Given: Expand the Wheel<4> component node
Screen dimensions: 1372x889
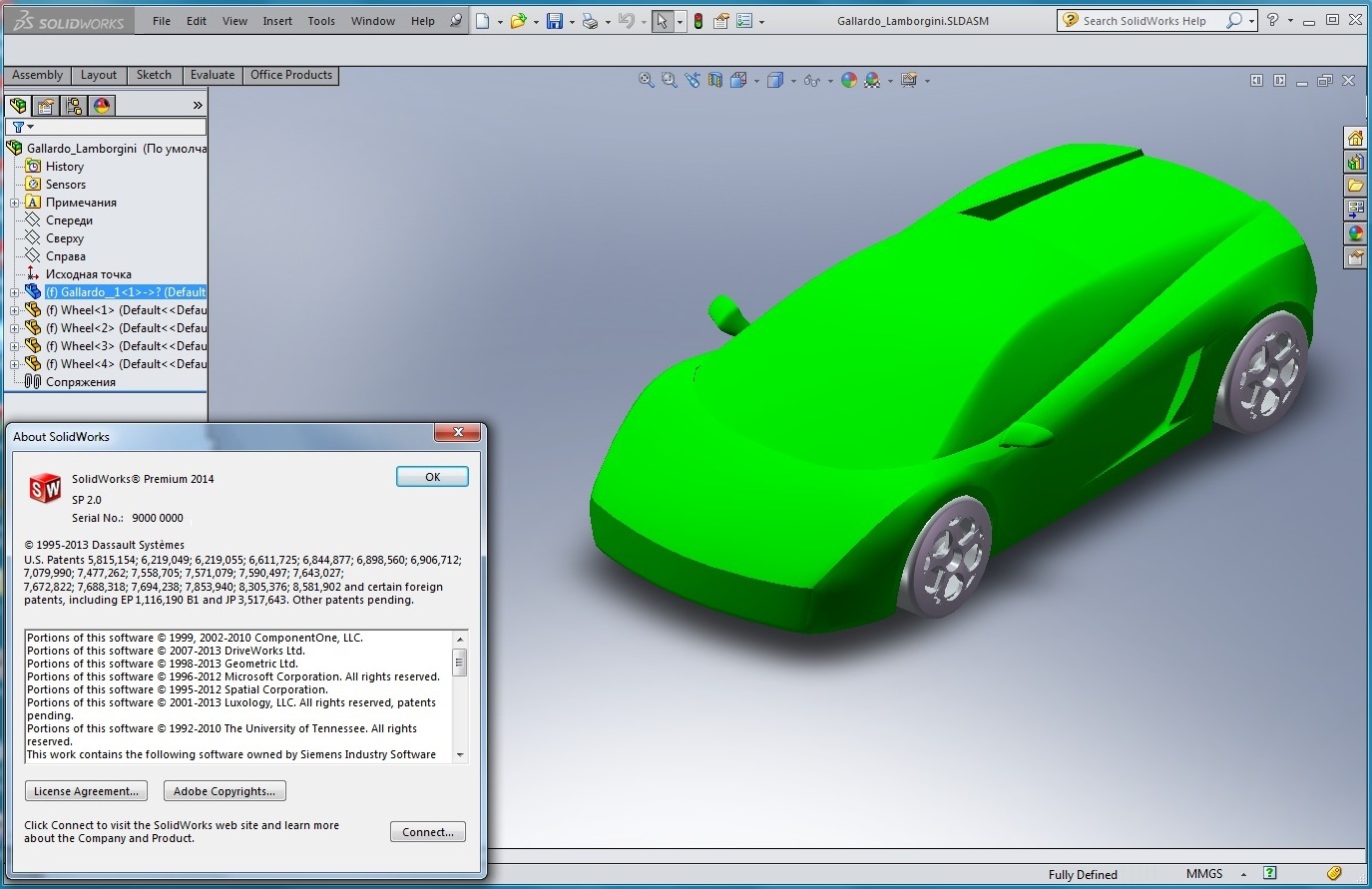Looking at the screenshot, I should pos(15,364).
